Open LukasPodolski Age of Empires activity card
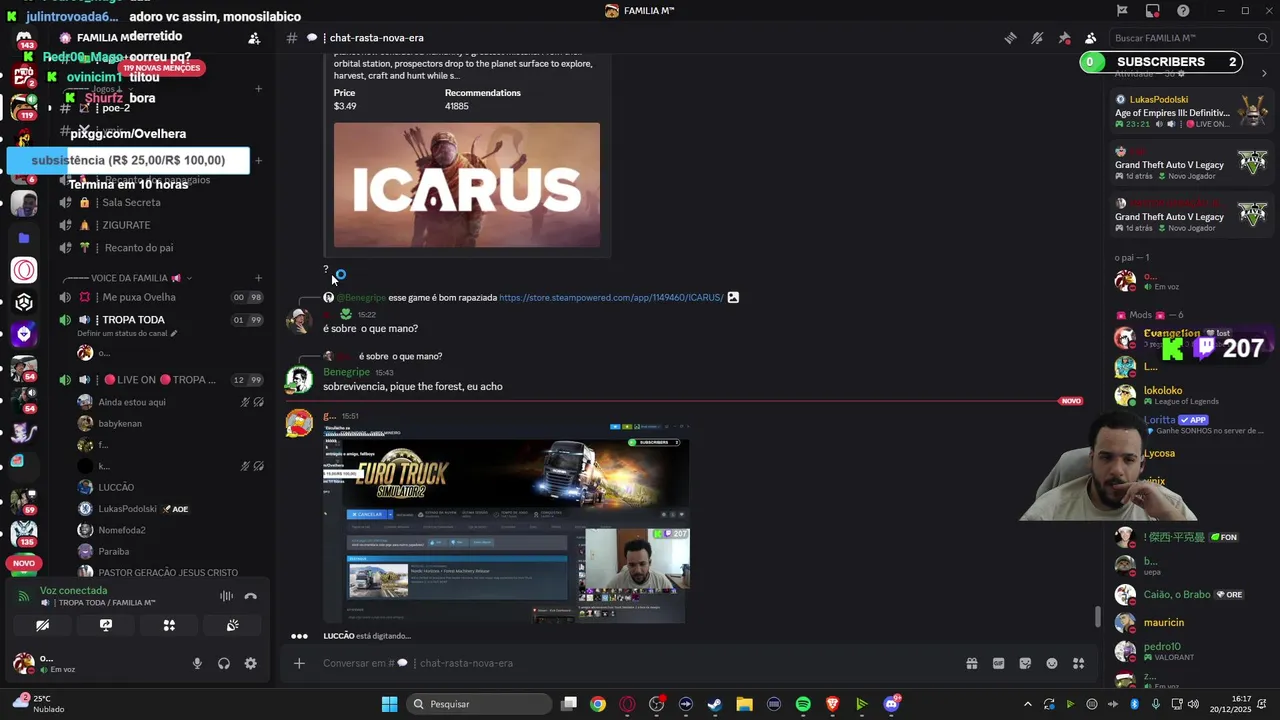This screenshot has height=720, width=1280. pyautogui.click(x=1190, y=112)
